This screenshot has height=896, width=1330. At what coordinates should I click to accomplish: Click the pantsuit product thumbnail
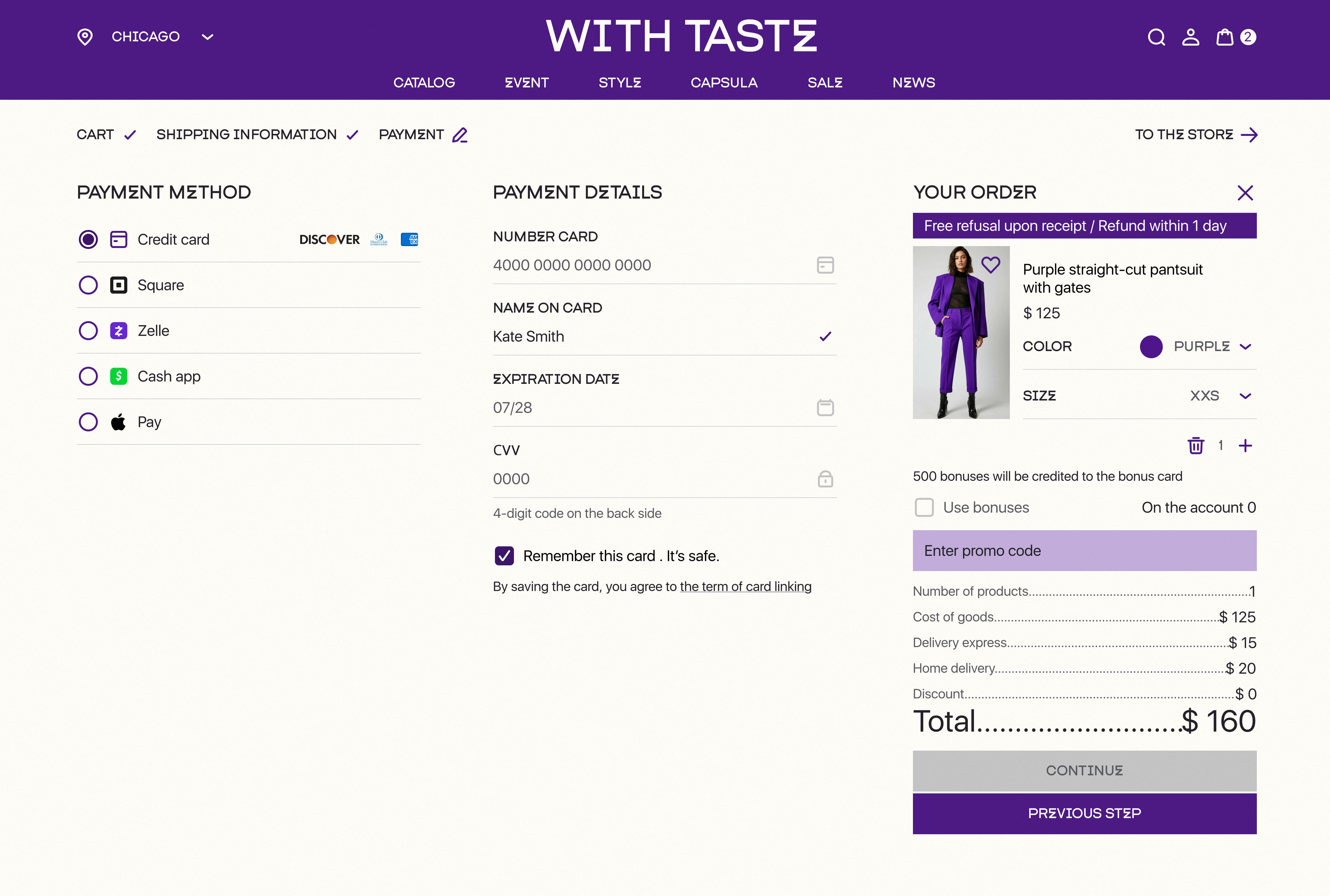[x=961, y=333]
